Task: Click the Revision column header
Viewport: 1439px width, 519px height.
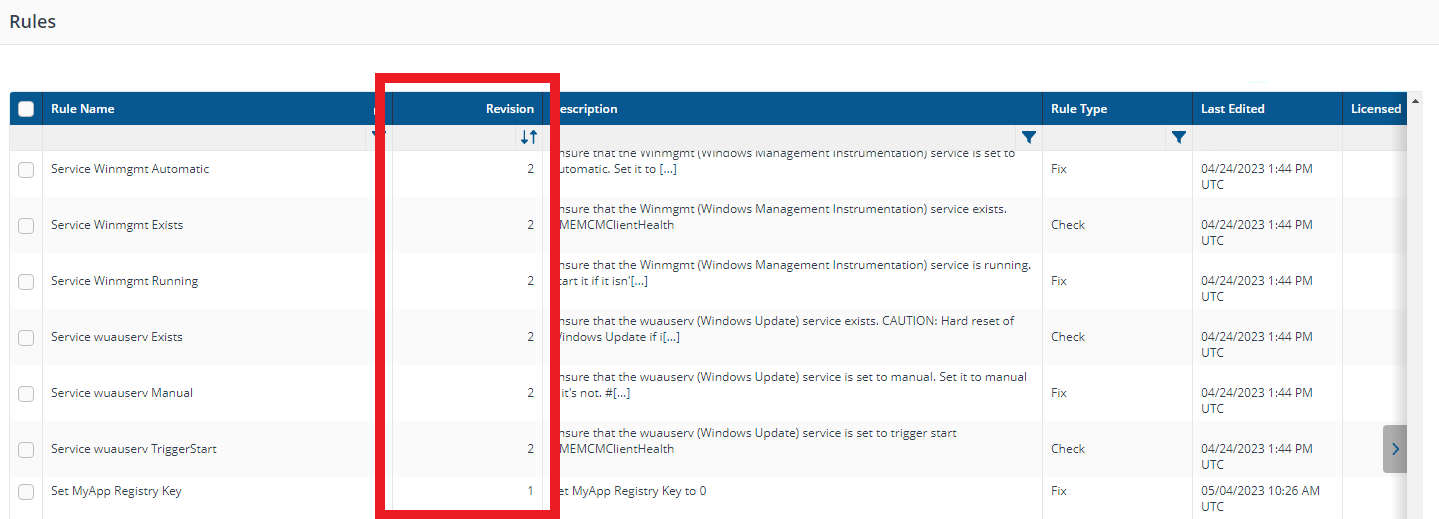Action: coord(509,109)
